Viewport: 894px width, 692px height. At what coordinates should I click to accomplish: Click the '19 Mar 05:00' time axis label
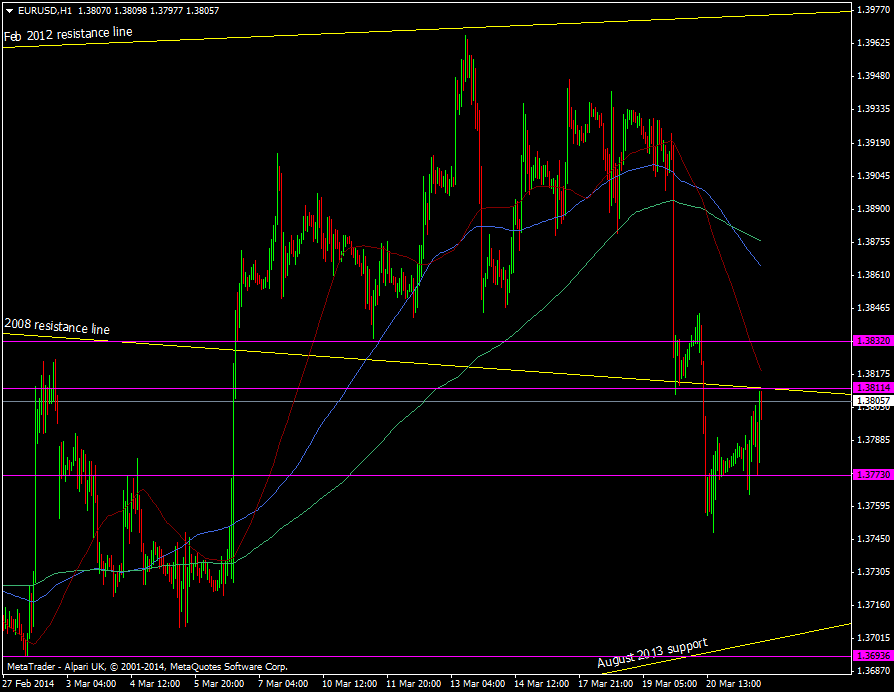point(669,683)
